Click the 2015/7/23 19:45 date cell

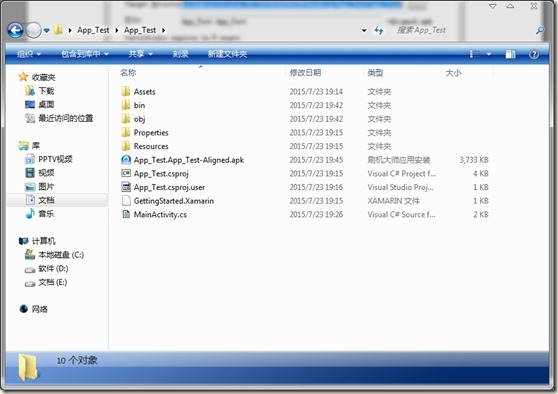click(x=316, y=160)
